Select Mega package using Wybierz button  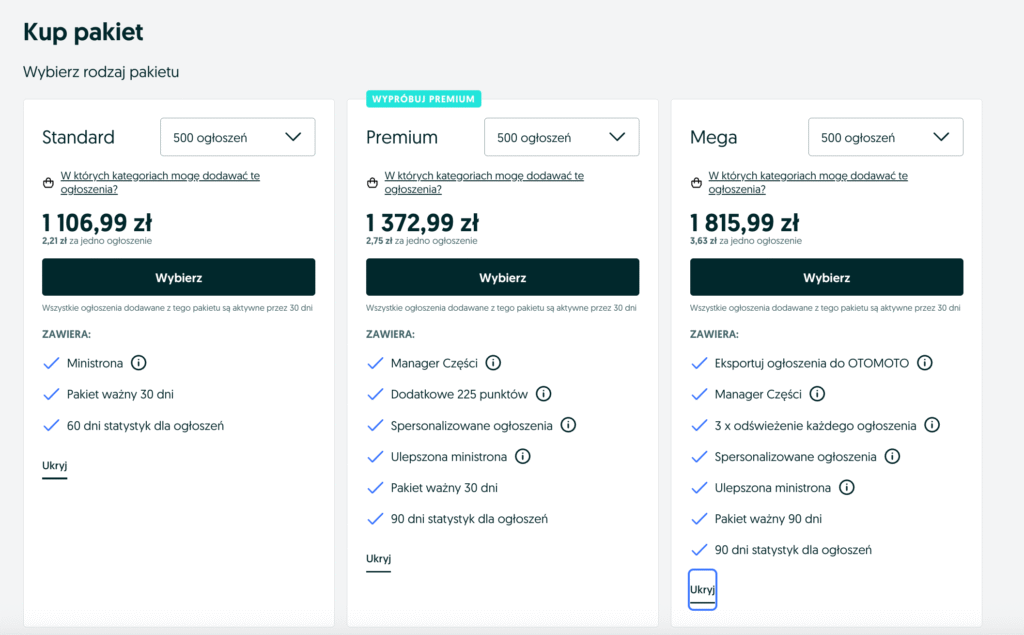click(x=826, y=277)
